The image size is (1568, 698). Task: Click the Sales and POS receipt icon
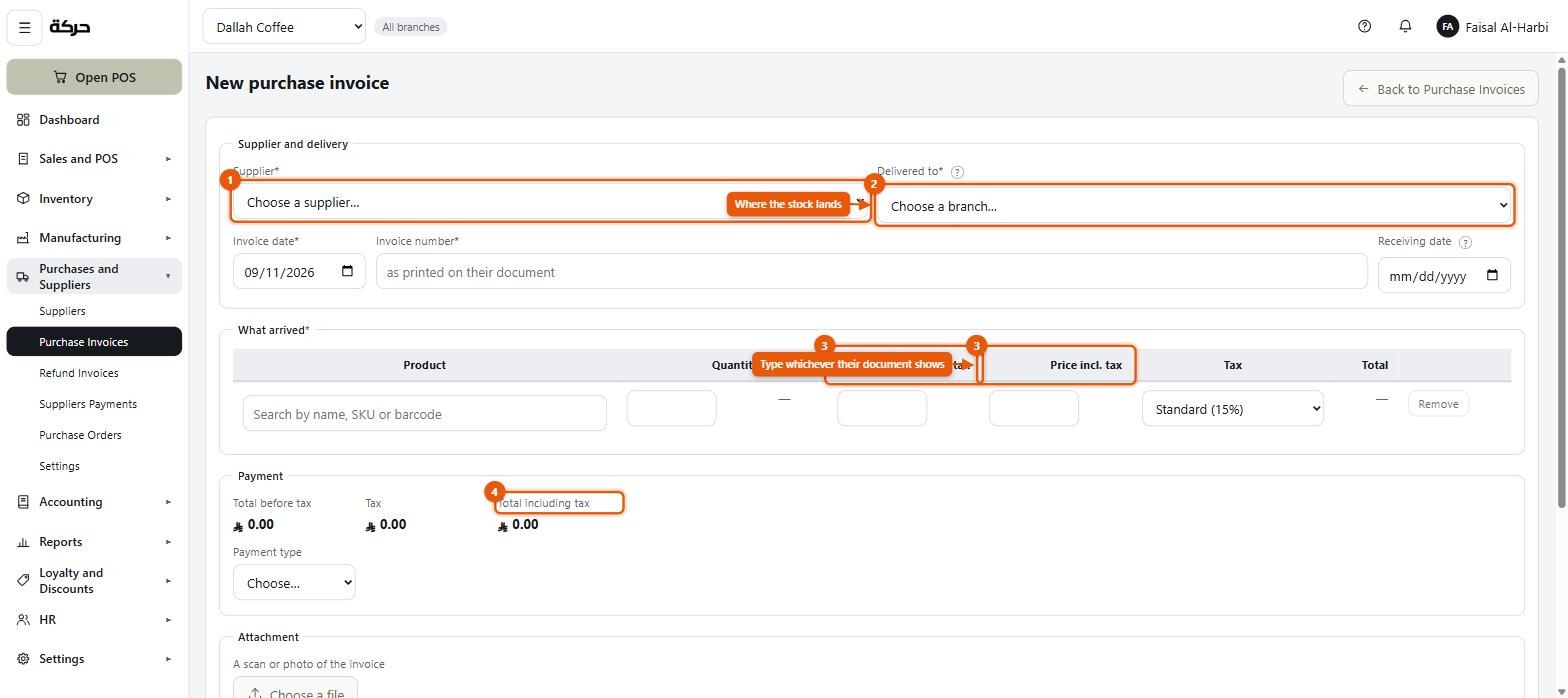(23, 159)
